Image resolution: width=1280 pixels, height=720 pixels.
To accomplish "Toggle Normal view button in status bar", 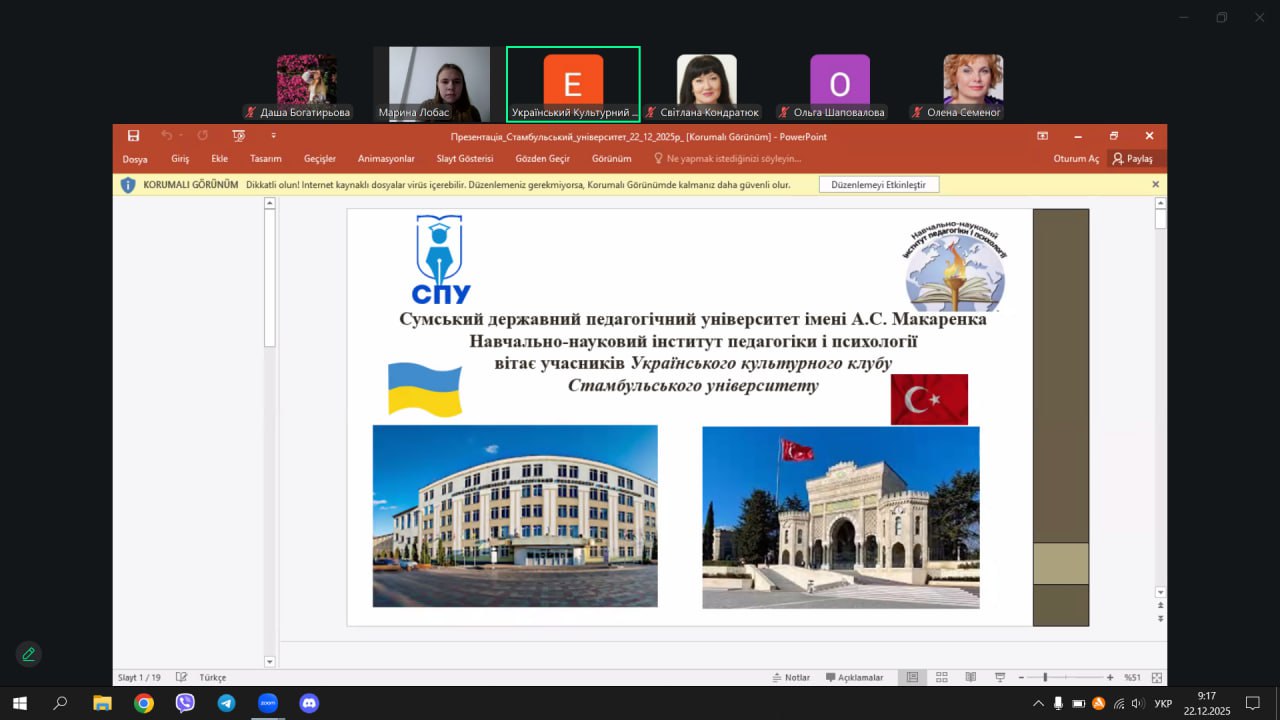I will pos(912,677).
